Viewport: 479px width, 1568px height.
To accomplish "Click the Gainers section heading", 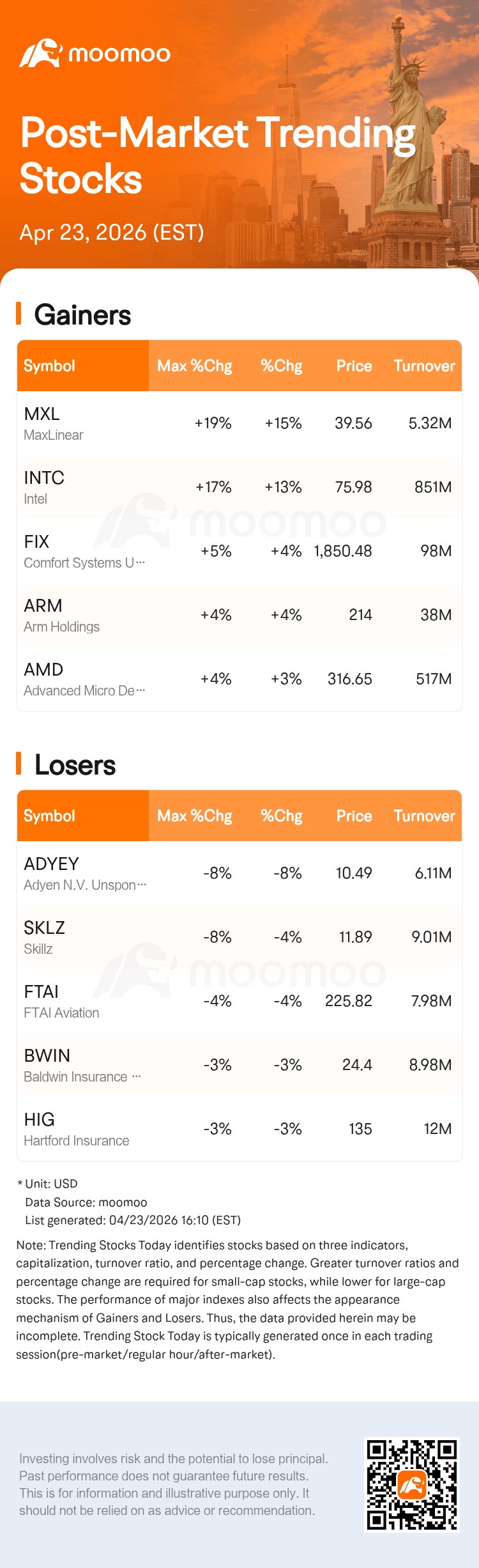I will coord(82,315).
